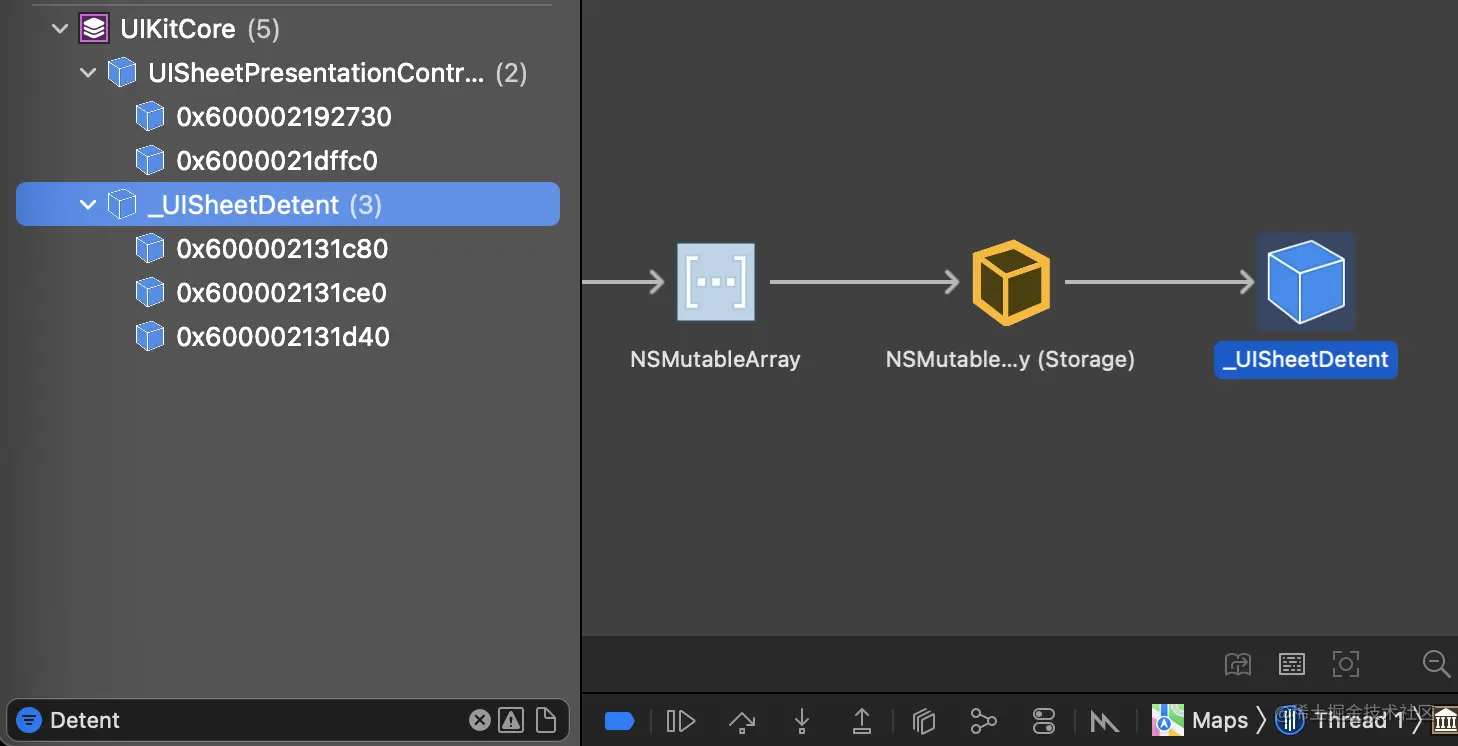Click the export memory graph icon
Image resolution: width=1458 pixels, height=746 pixels.
(x=1238, y=664)
